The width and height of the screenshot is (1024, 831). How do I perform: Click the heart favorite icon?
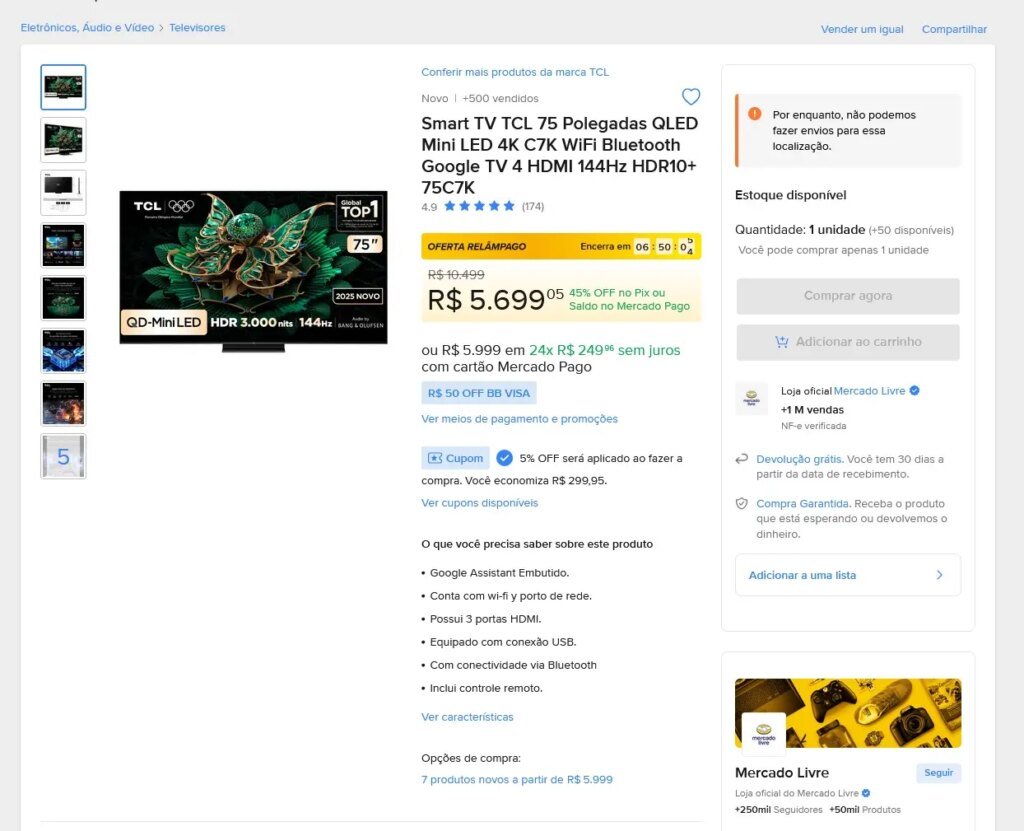[691, 97]
